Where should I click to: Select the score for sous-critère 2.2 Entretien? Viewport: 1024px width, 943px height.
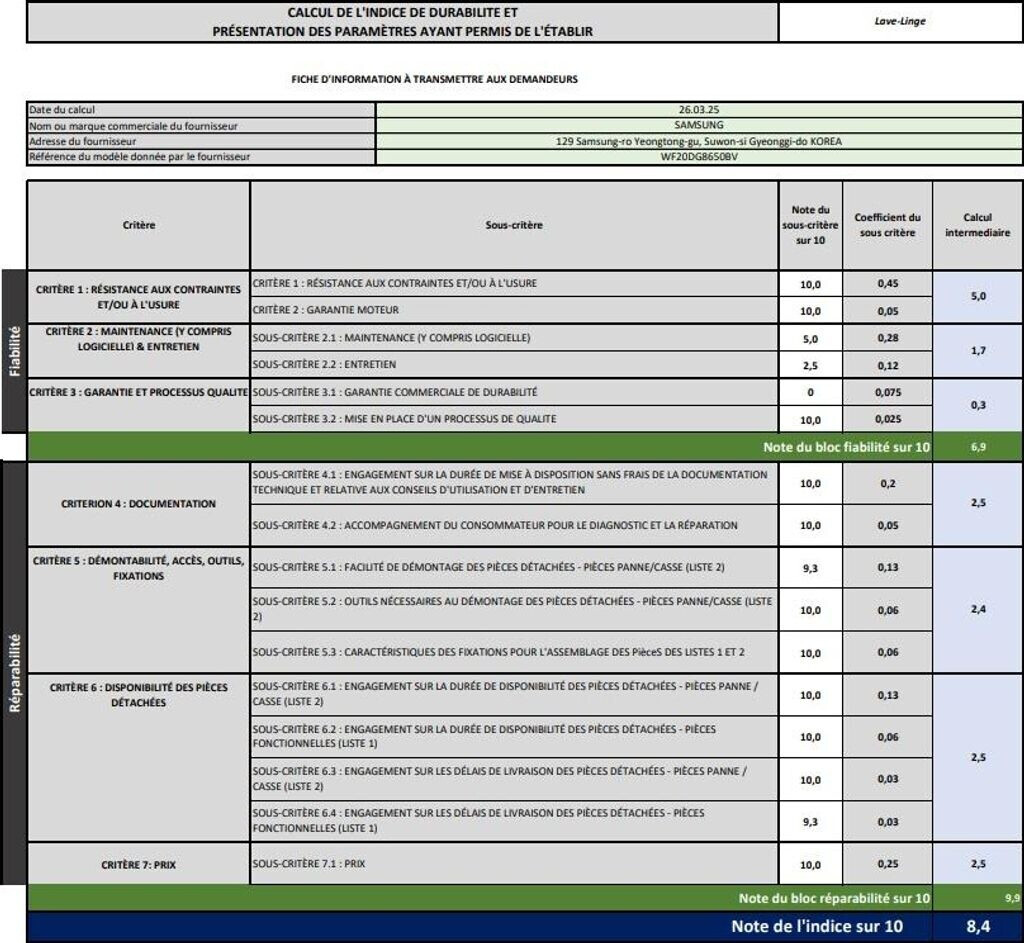(810, 365)
